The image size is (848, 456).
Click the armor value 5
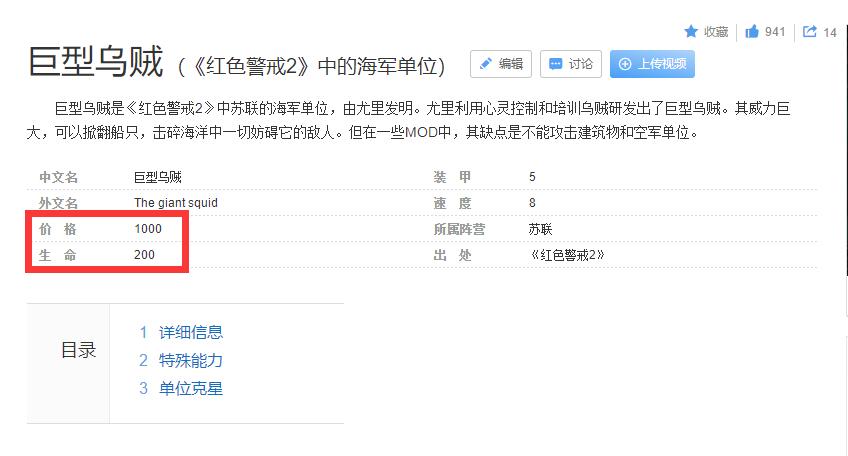(x=532, y=177)
